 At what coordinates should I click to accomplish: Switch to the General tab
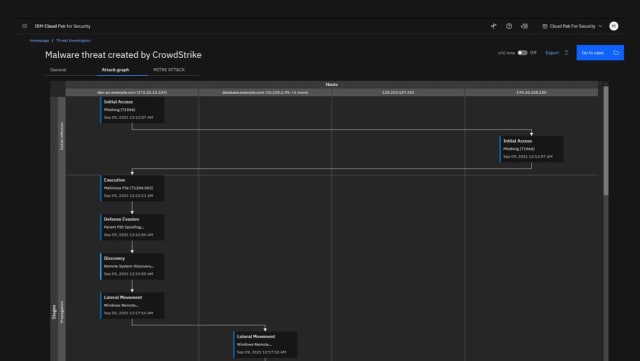pyautogui.click(x=58, y=70)
